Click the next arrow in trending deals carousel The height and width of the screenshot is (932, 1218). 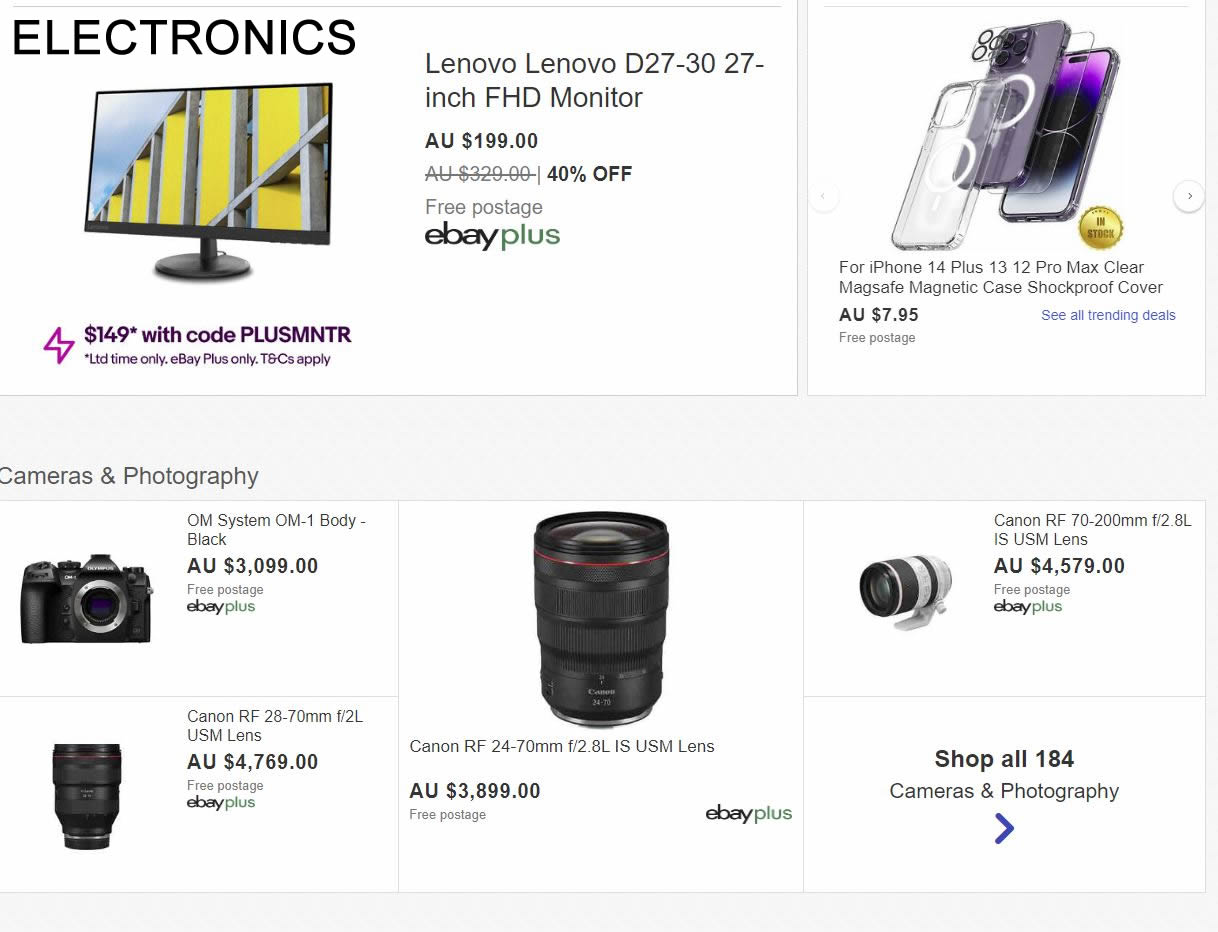tap(1188, 196)
